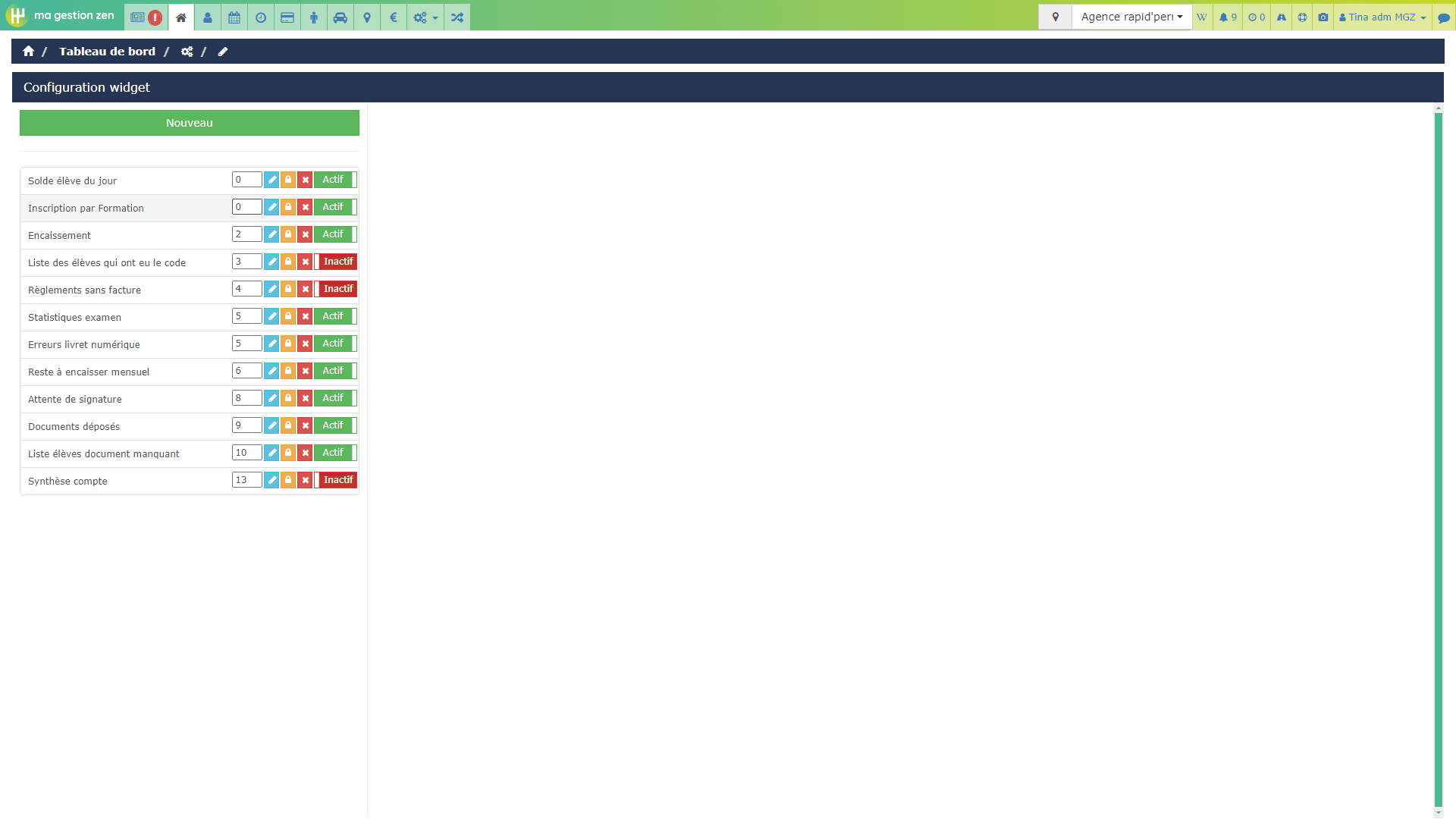The height and width of the screenshot is (819, 1456).
Task: Toggle Inactif status for Synthèse compte
Action: pyautogui.click(x=335, y=480)
